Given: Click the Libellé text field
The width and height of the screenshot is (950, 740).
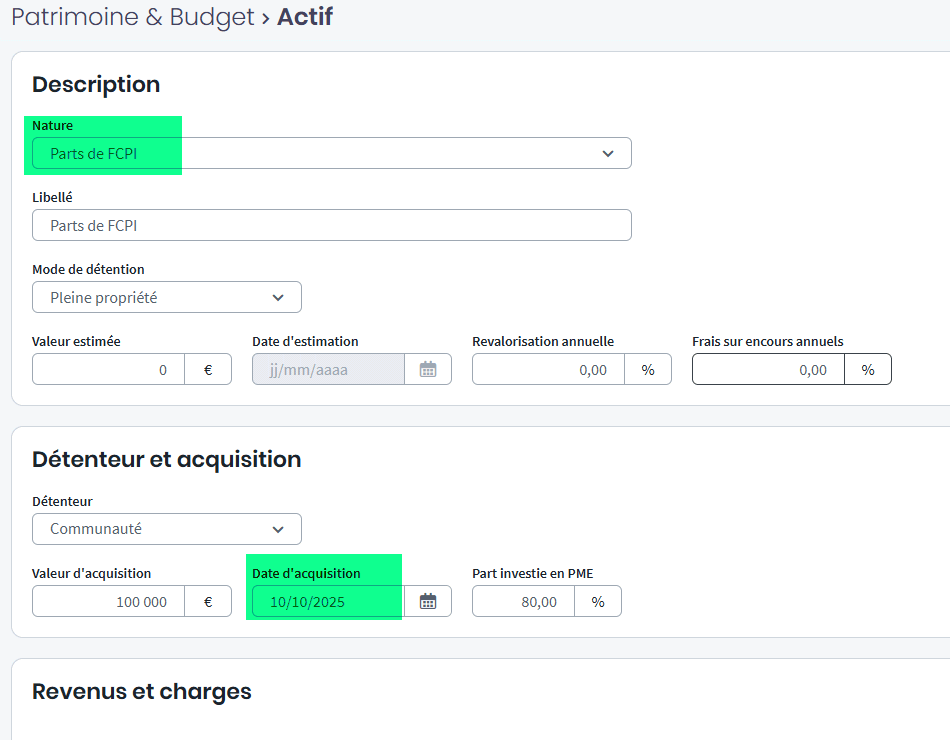Looking at the screenshot, I should tap(331, 225).
